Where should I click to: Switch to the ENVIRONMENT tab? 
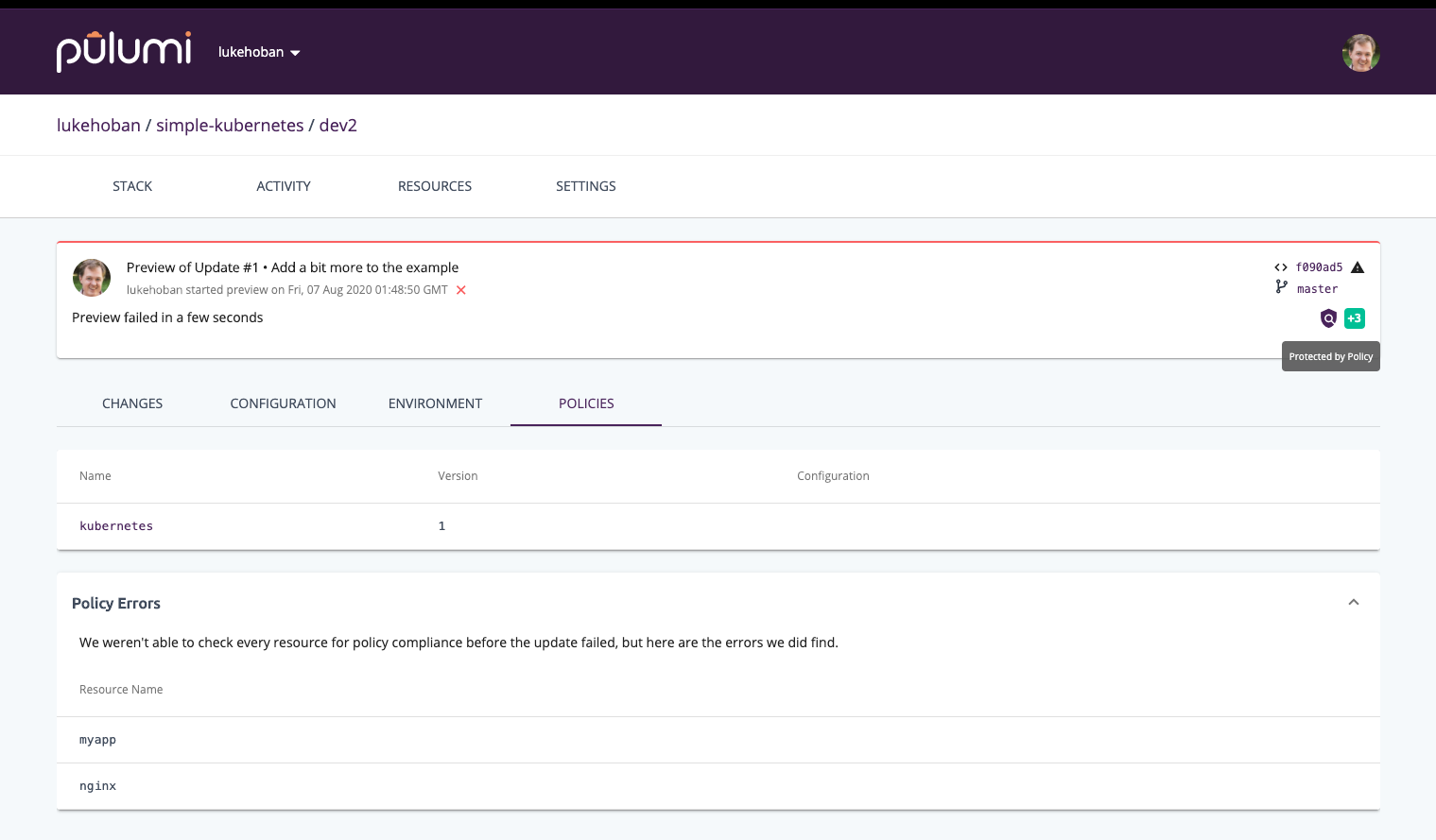435,403
